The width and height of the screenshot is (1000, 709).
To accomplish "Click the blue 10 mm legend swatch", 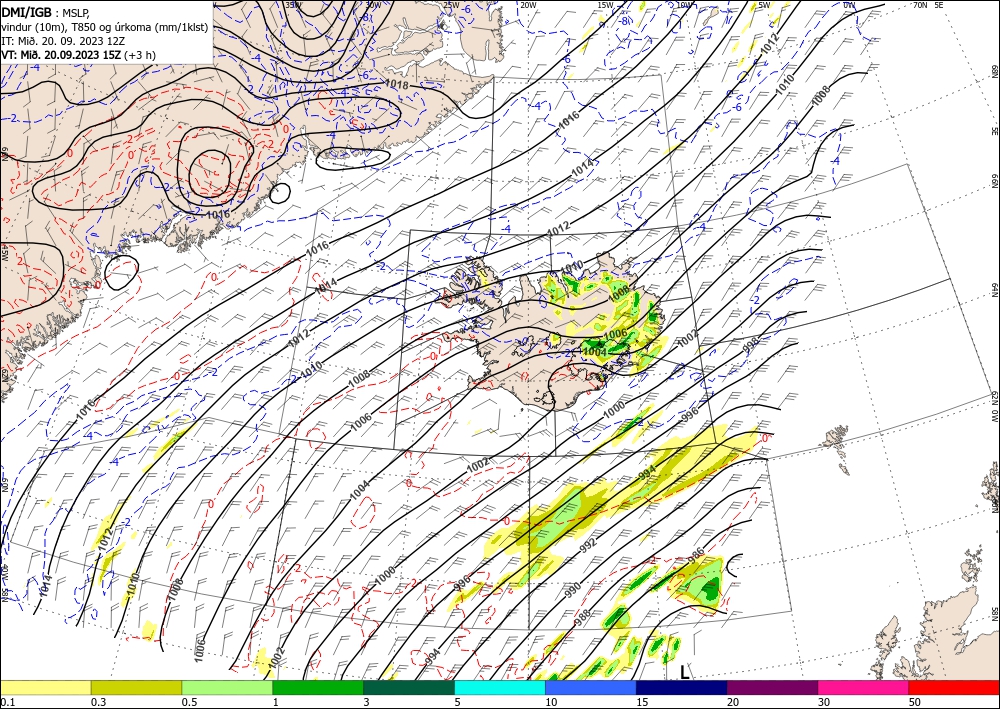I will click(x=591, y=688).
